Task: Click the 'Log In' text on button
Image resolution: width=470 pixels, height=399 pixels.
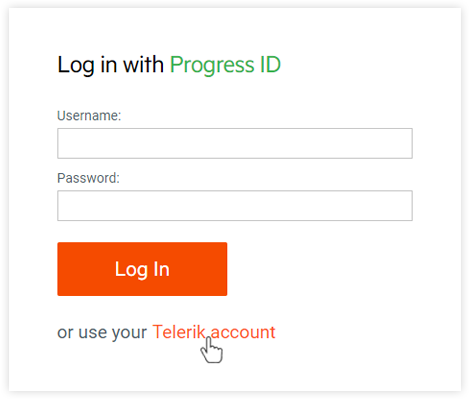Action: (142, 269)
